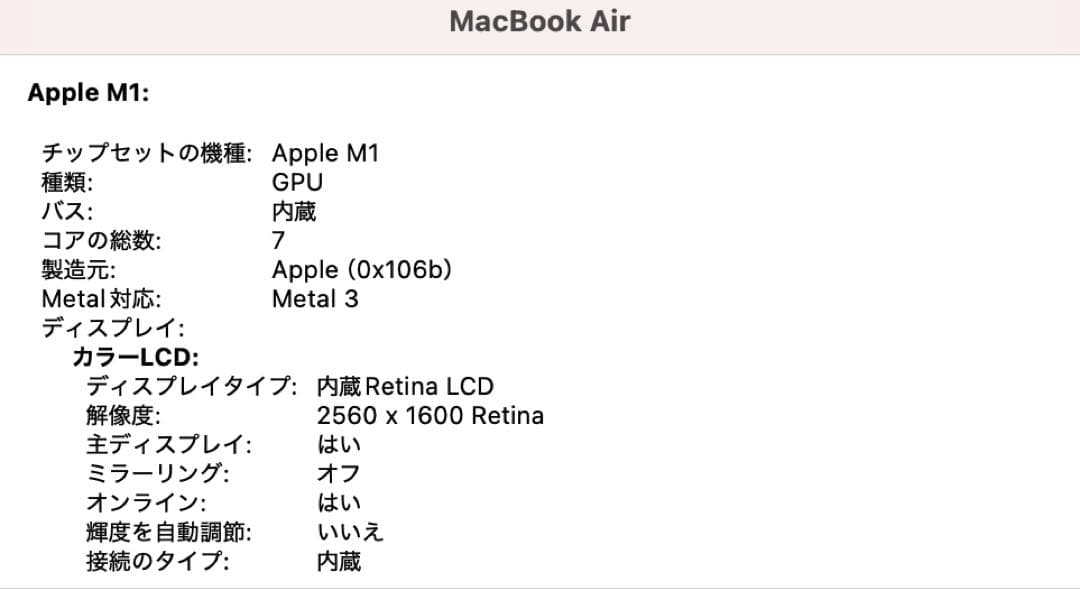Click the 製造元 Apple (0x106b) value
The width and height of the screenshot is (1080, 589).
(x=360, y=269)
